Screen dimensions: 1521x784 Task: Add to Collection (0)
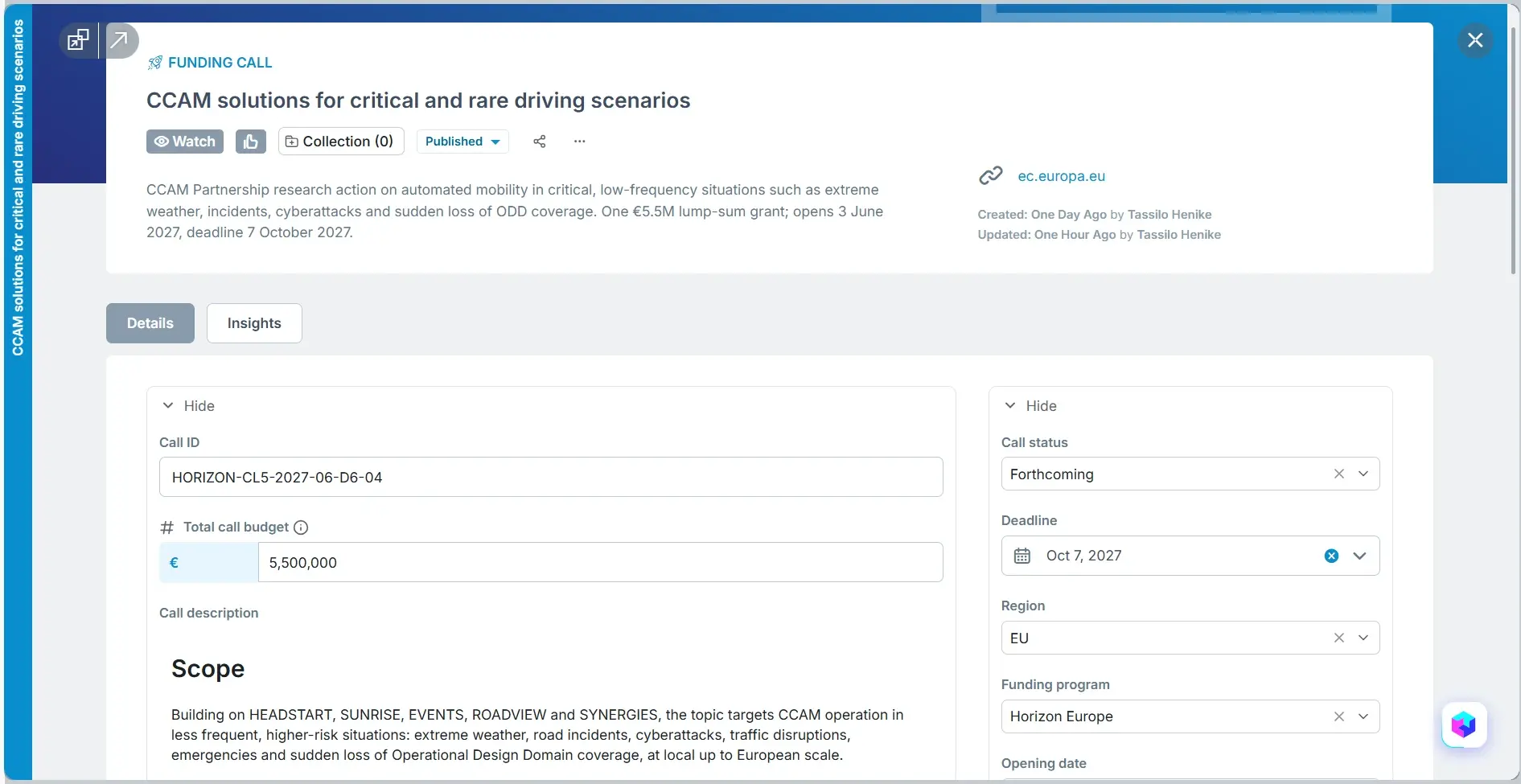tap(341, 142)
